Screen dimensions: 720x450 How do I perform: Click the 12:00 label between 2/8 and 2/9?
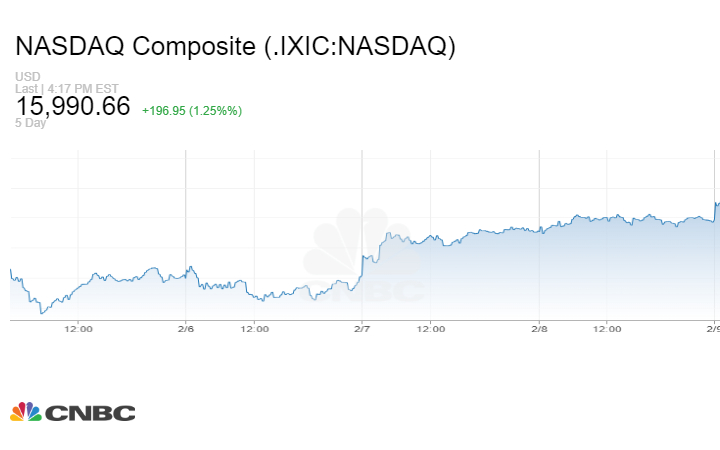[x=607, y=328]
